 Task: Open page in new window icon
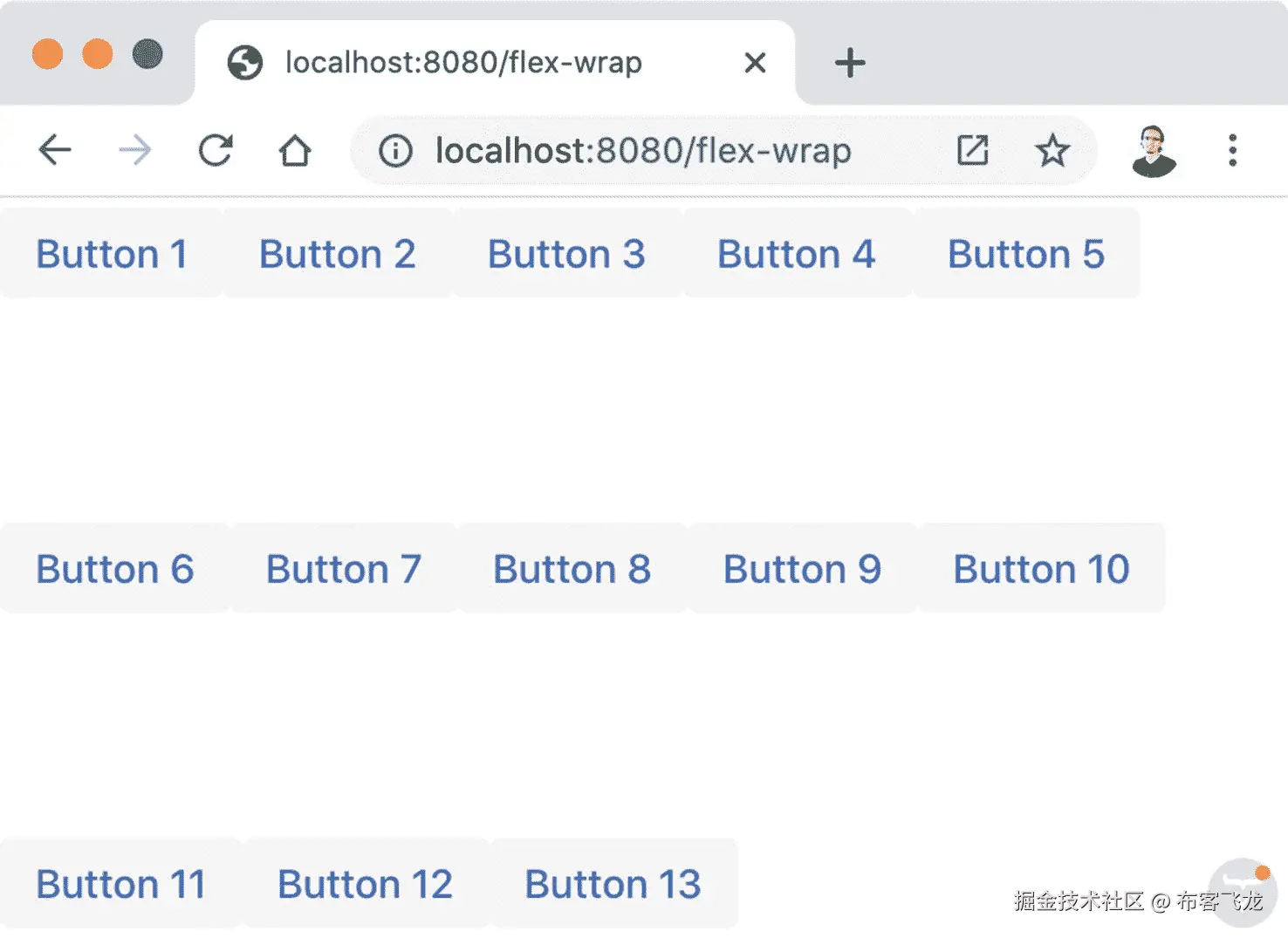(x=972, y=150)
